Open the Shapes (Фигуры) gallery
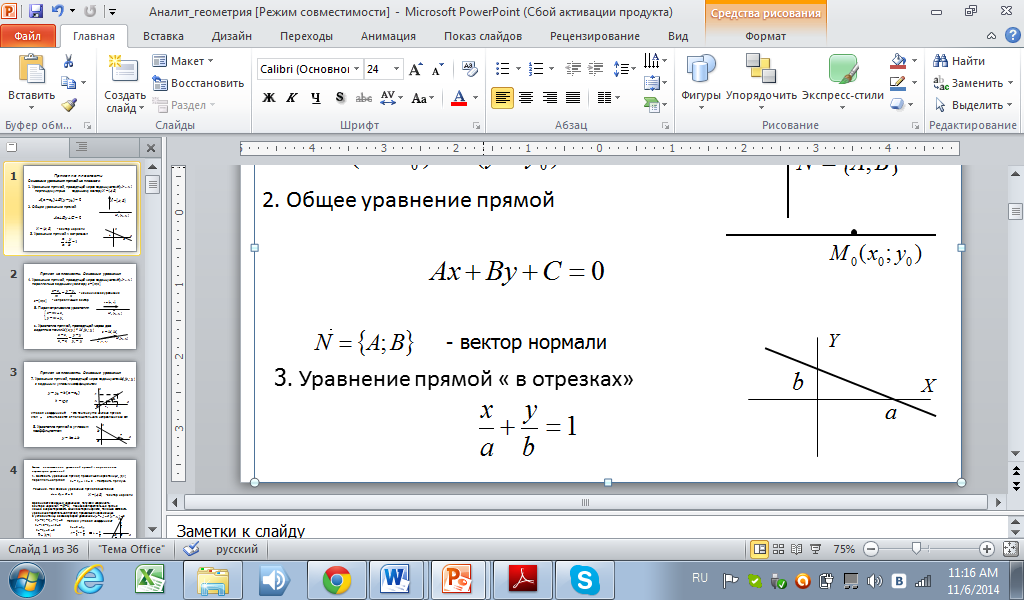Image resolution: width=1024 pixels, height=600 pixels. 700,78
